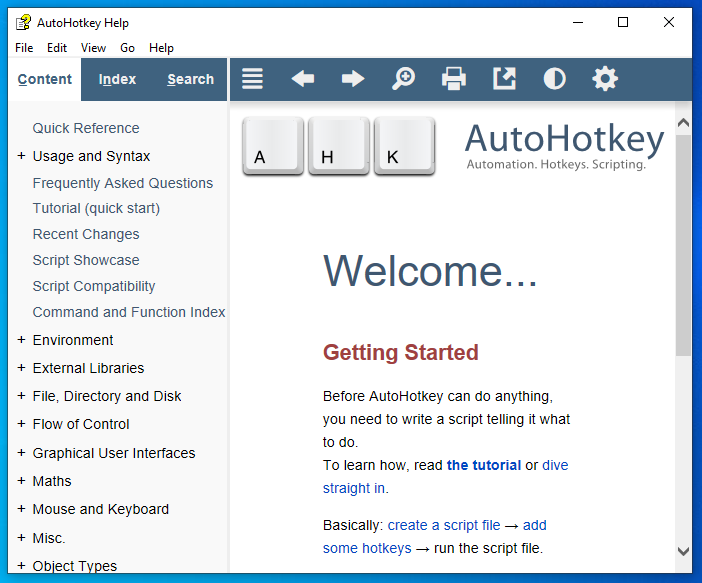Open Frequently Asked Questions
702x583 pixels.
click(123, 183)
